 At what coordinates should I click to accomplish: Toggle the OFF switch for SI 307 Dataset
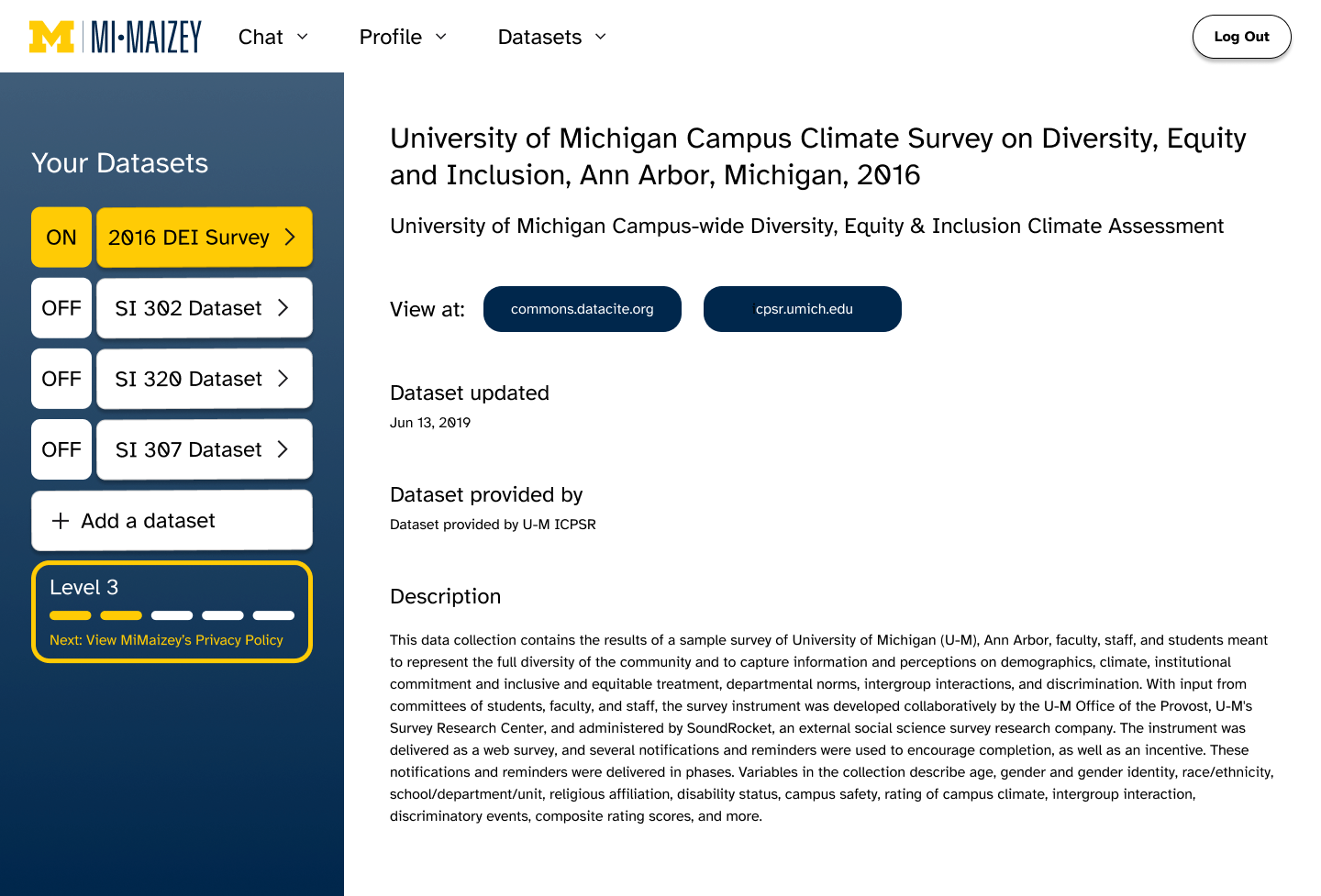point(61,449)
